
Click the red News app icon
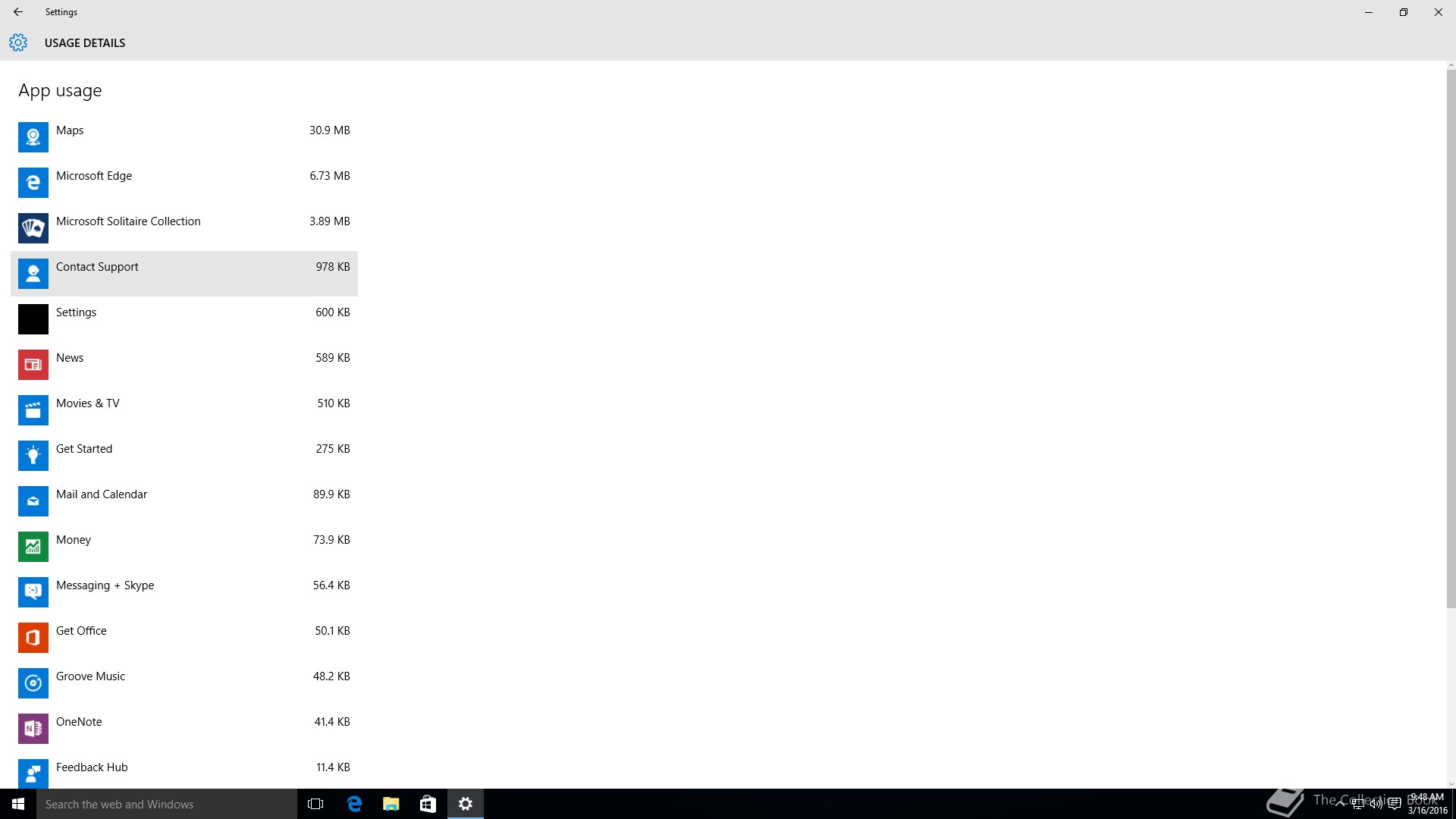coord(33,365)
